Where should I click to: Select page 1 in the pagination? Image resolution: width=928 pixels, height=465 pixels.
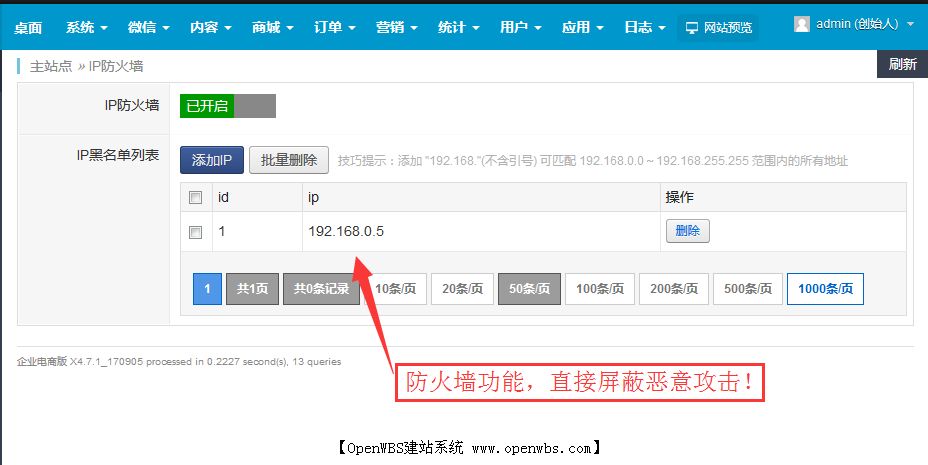207,288
